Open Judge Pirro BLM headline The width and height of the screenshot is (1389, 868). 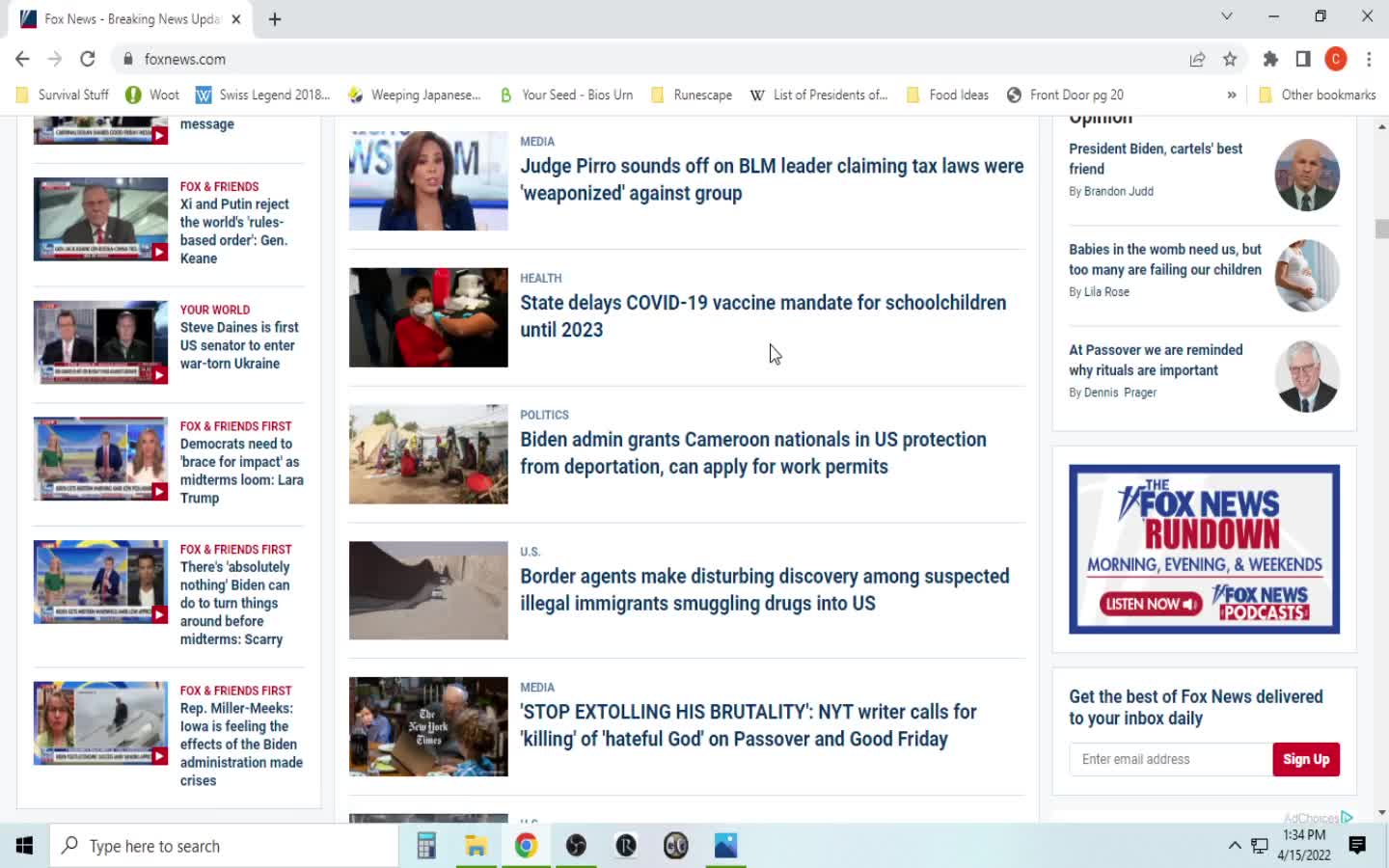[x=772, y=179]
